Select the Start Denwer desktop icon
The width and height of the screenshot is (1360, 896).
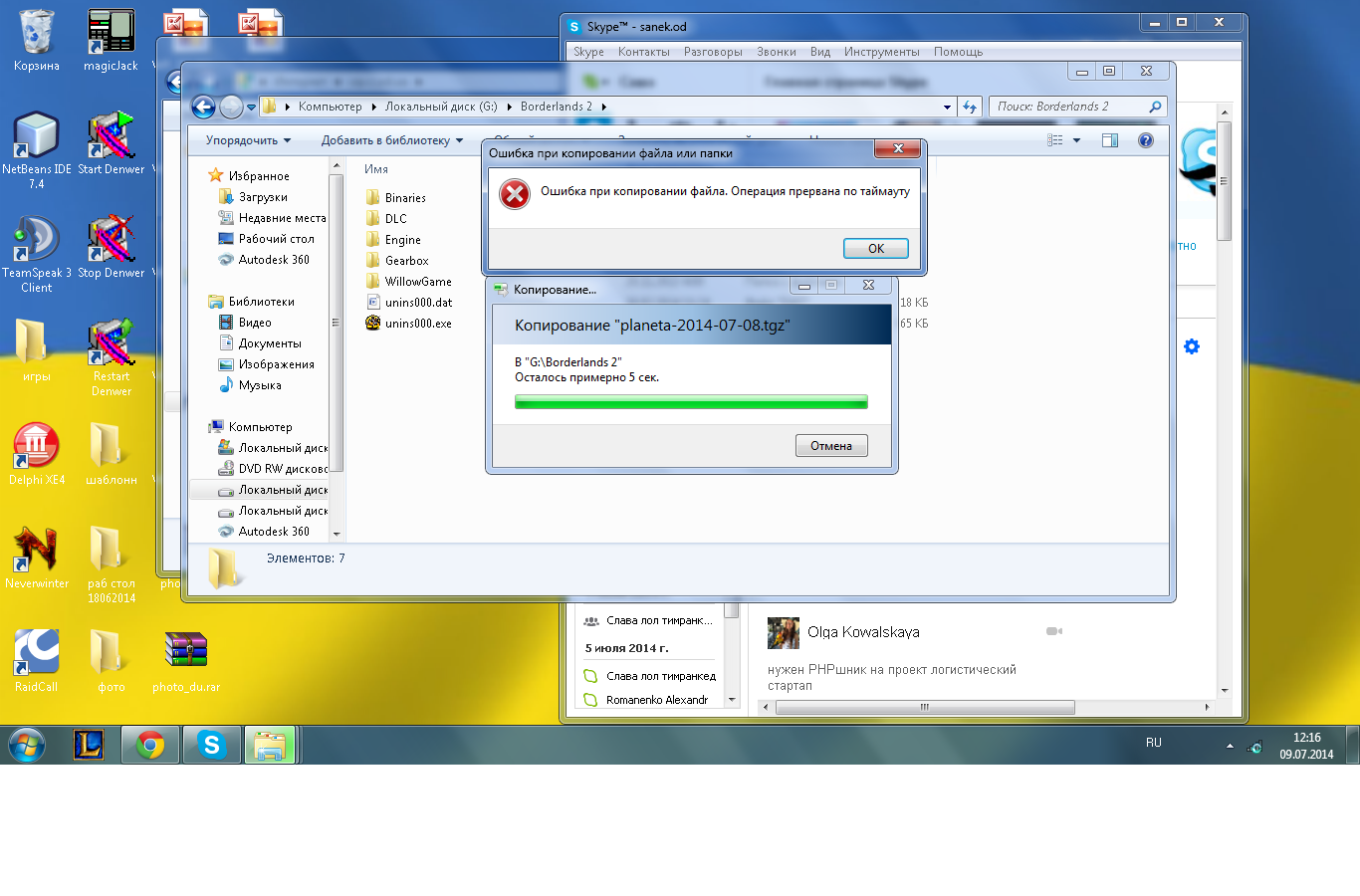tap(112, 143)
